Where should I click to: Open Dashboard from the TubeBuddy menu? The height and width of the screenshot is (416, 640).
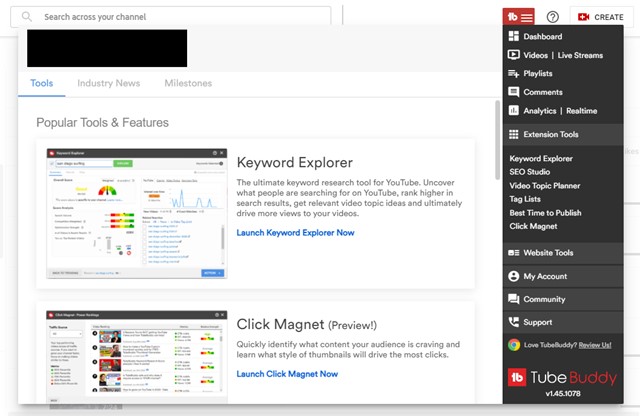(542, 37)
